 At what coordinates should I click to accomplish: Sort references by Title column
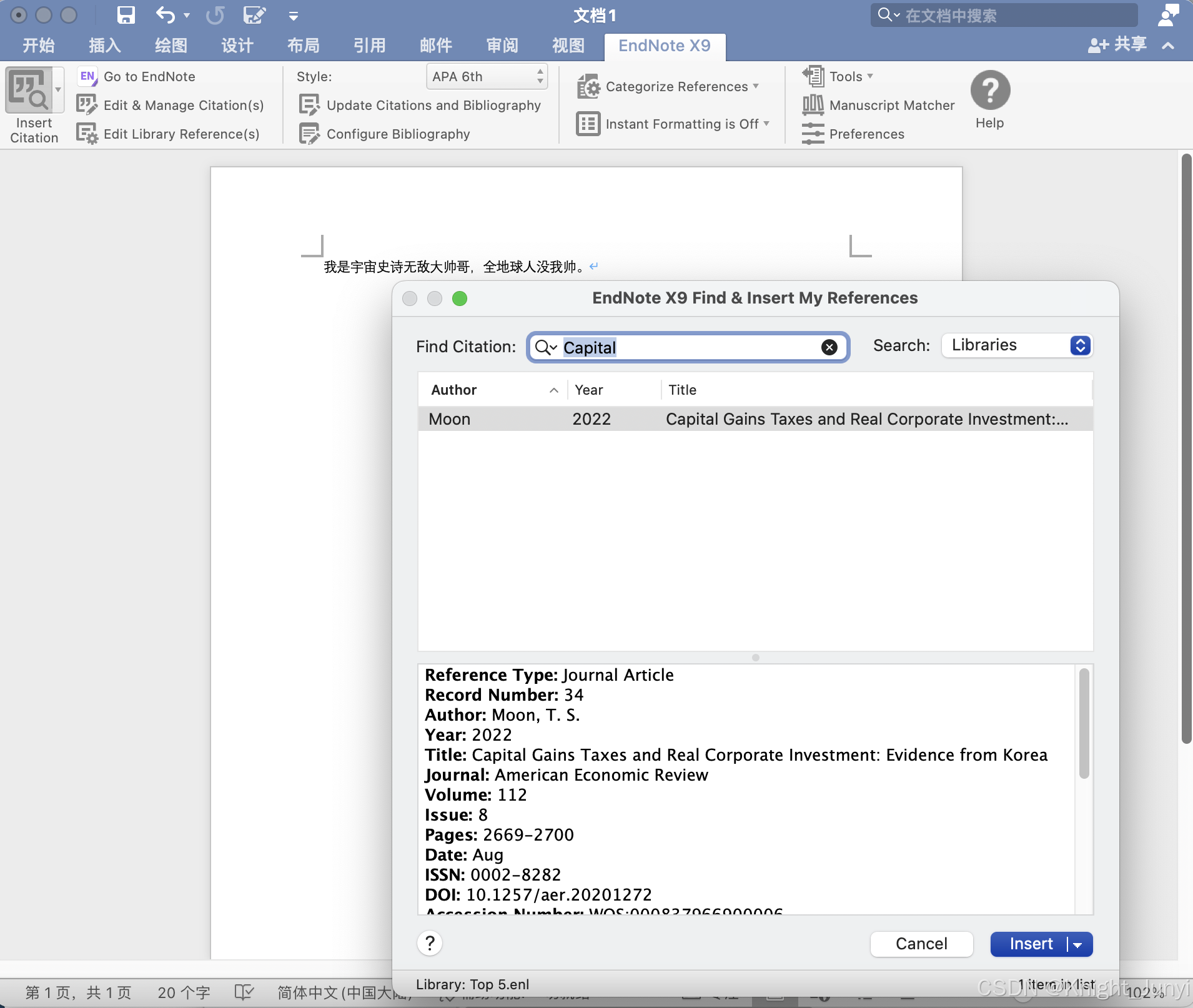877,390
